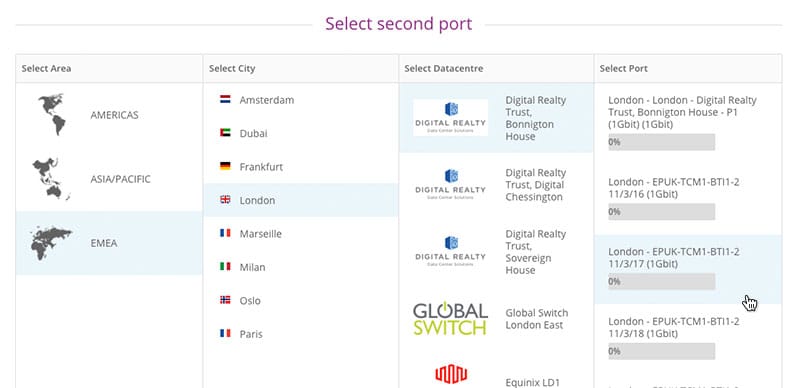The height and width of the screenshot is (388, 800).
Task: Select Paris city
Action: 301,334
